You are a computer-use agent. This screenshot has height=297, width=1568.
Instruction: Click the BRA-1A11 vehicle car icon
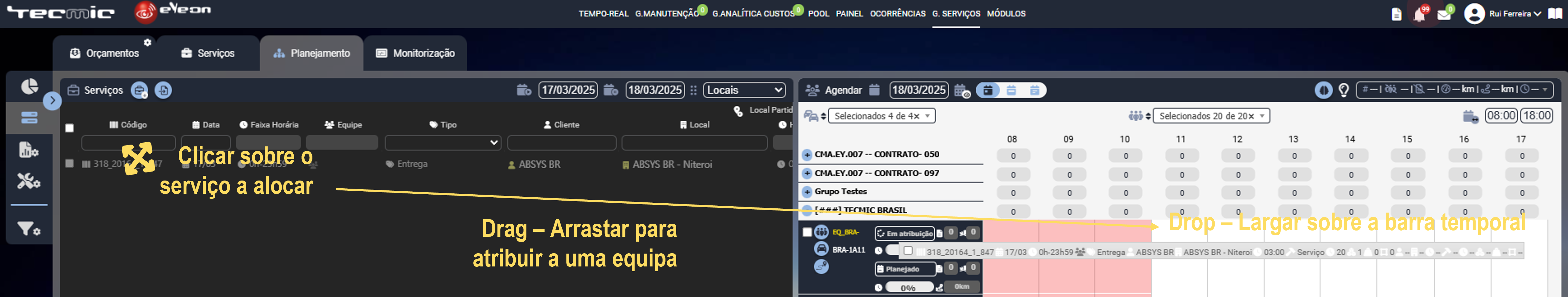point(822,249)
